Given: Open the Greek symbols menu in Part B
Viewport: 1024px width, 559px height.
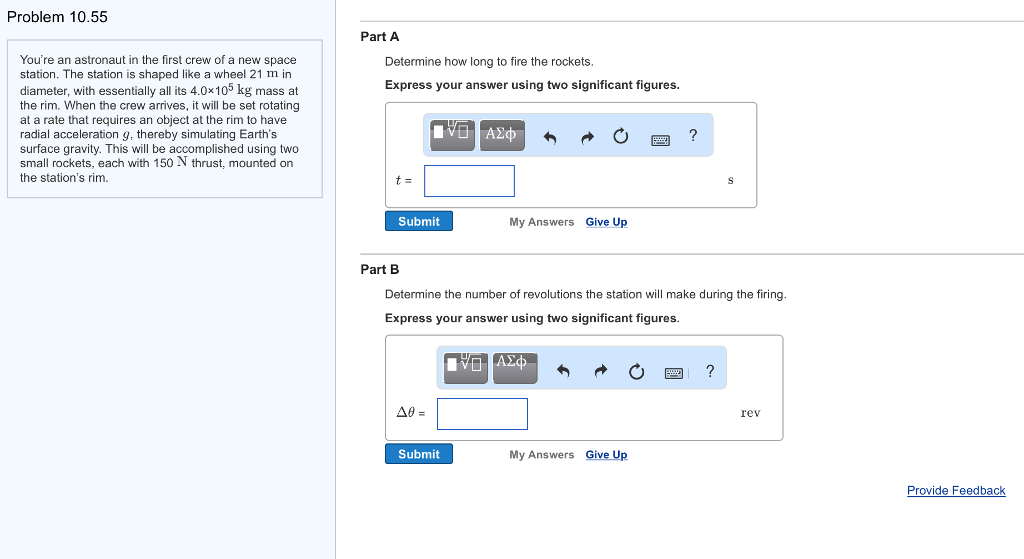Looking at the screenshot, I should tap(515, 368).
